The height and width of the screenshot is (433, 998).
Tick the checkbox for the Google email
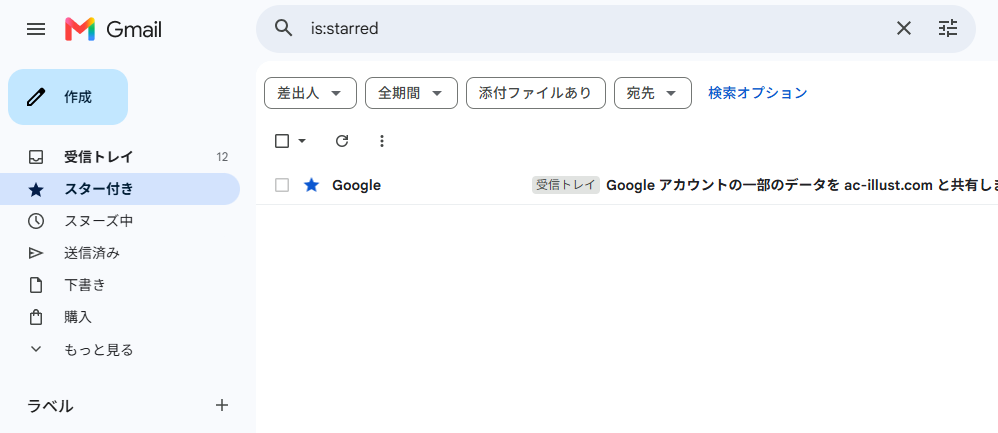[282, 185]
